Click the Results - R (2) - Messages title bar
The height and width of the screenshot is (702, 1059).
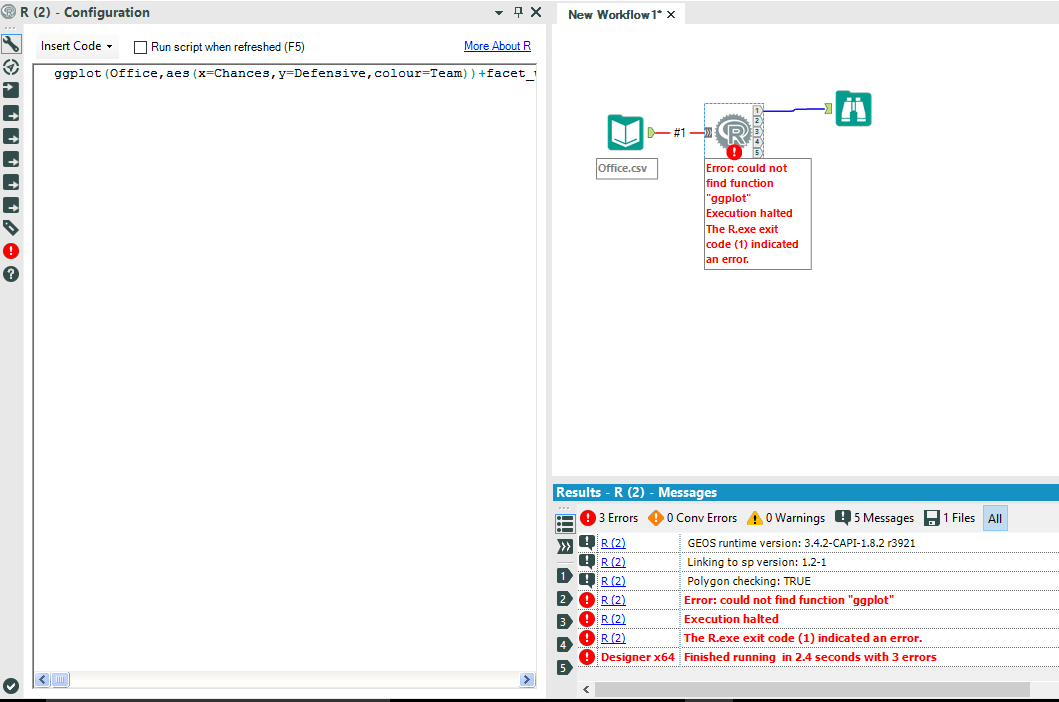[806, 492]
